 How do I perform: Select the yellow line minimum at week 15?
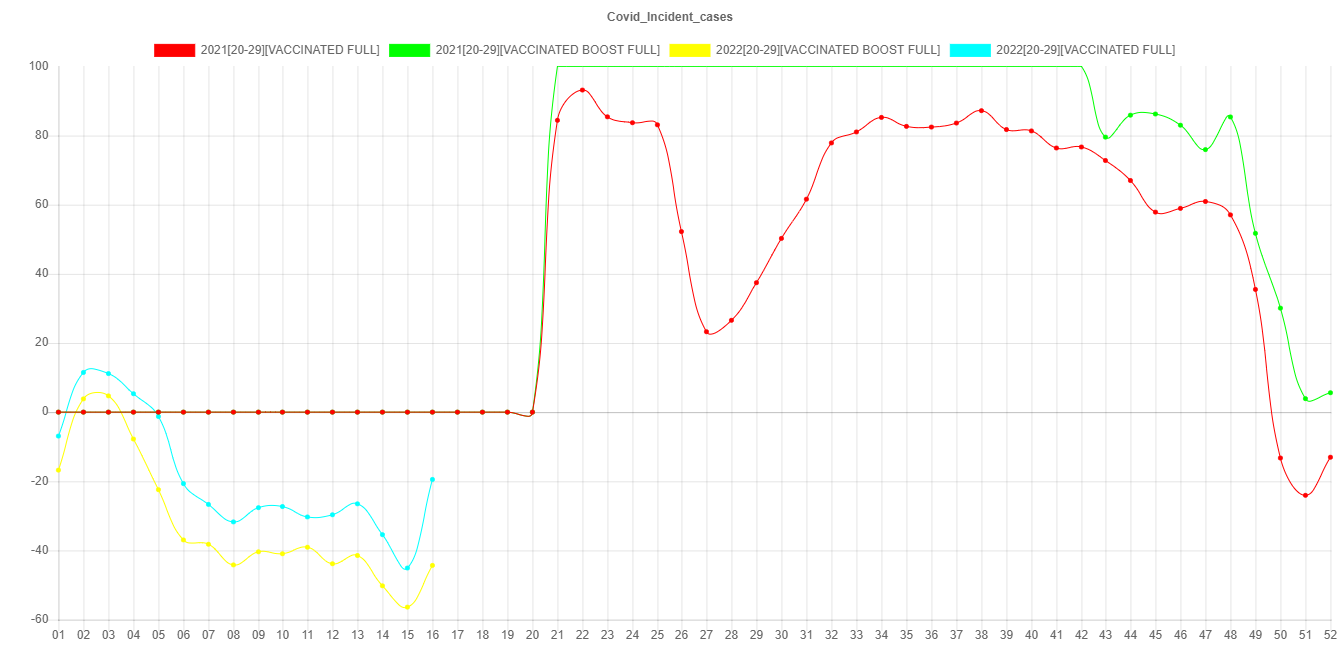[x=407, y=607]
